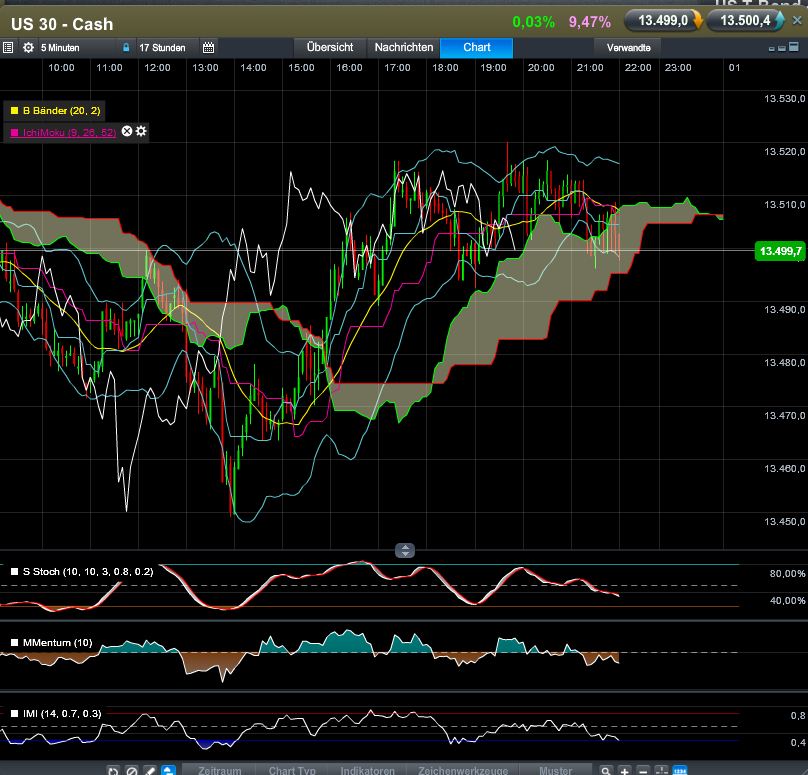
Task: Switch to the Nachrichten tab
Action: click(403, 47)
